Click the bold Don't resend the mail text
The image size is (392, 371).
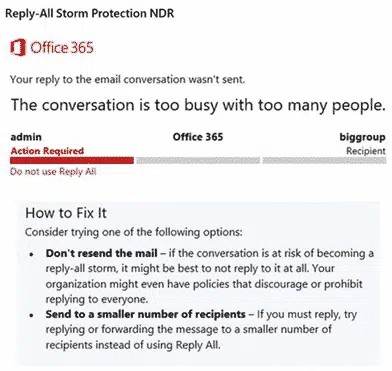click(x=102, y=253)
